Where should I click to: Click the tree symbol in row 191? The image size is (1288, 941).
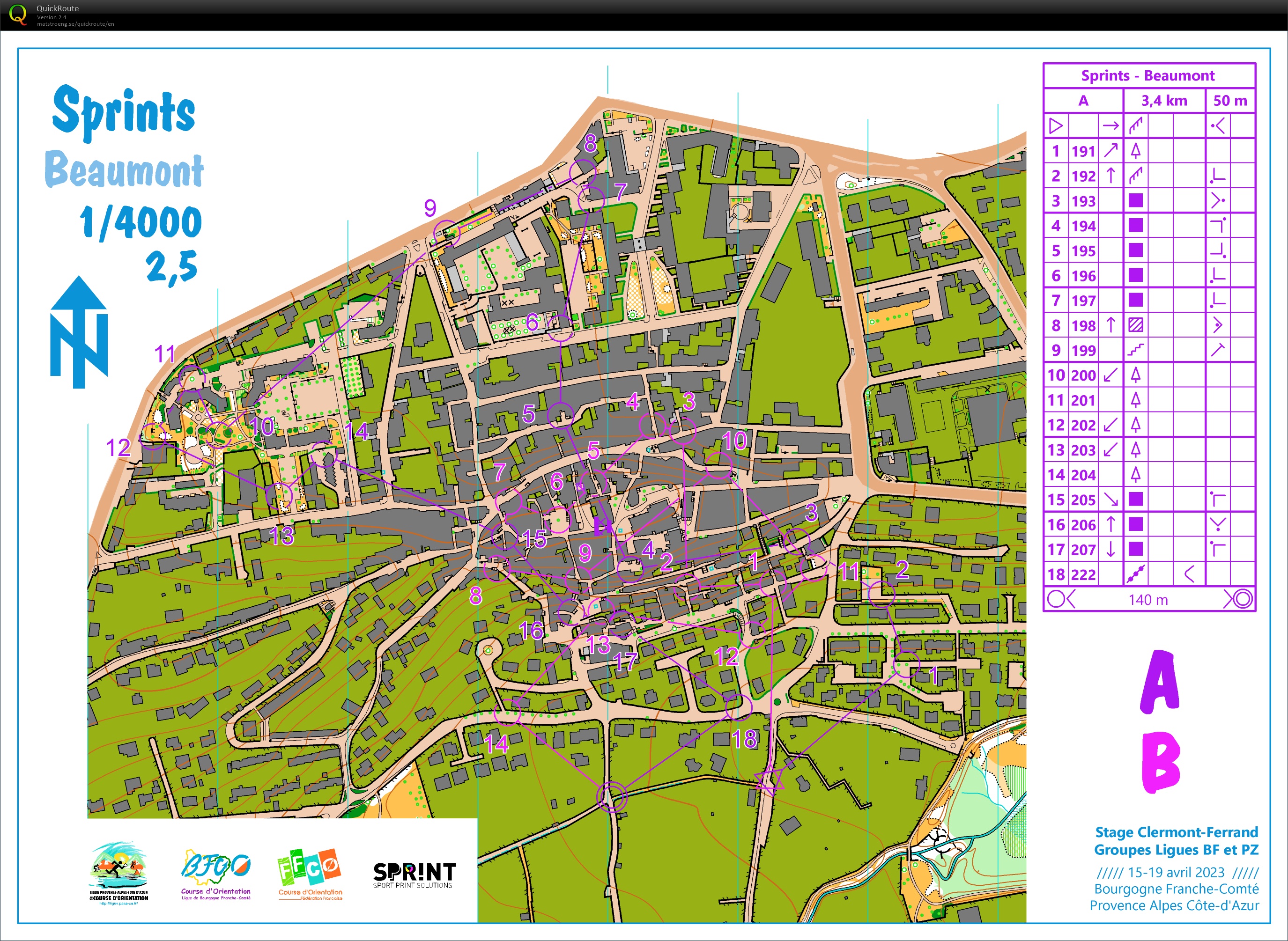[1135, 150]
